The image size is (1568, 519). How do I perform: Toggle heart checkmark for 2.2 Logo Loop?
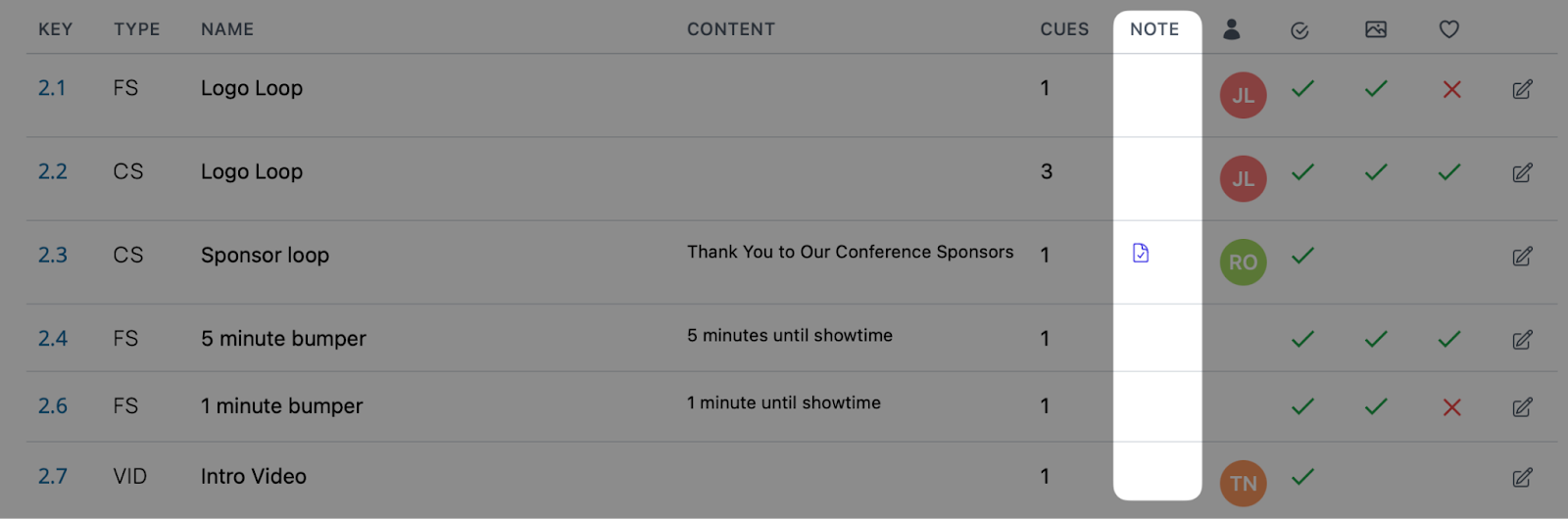[x=1449, y=172]
